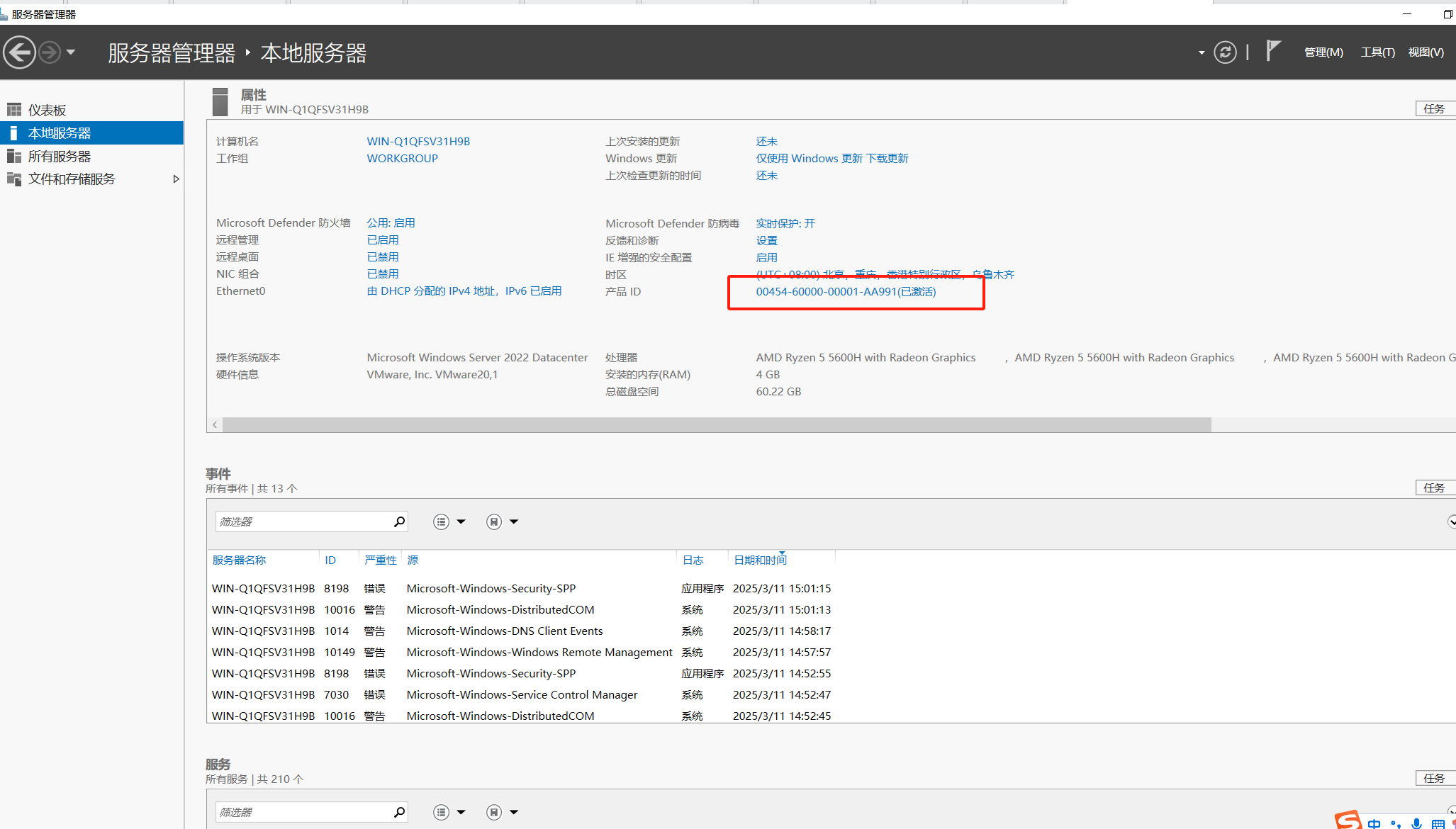
Task: Expand File and Storage Services arrow
Action: tap(176, 179)
